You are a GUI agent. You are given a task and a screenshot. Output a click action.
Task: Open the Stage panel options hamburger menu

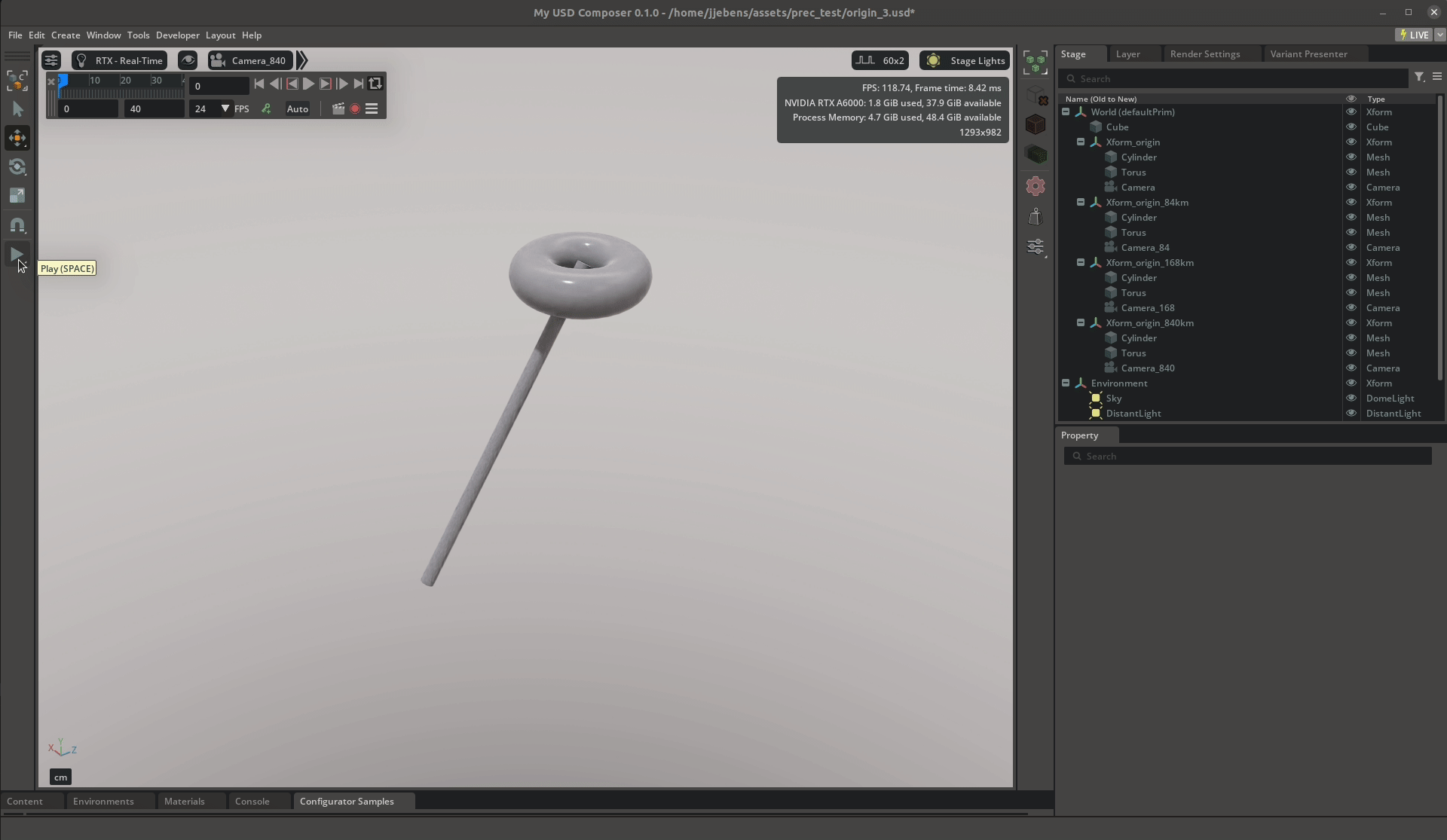[1436, 77]
